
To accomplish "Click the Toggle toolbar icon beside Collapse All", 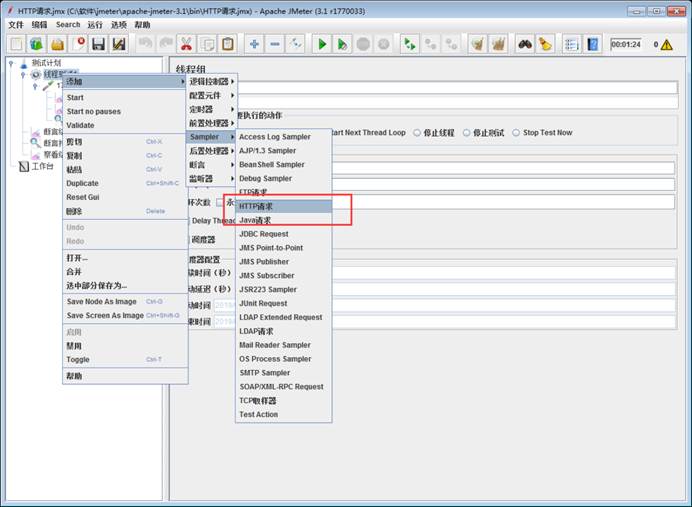I will pyautogui.click(x=295, y=44).
